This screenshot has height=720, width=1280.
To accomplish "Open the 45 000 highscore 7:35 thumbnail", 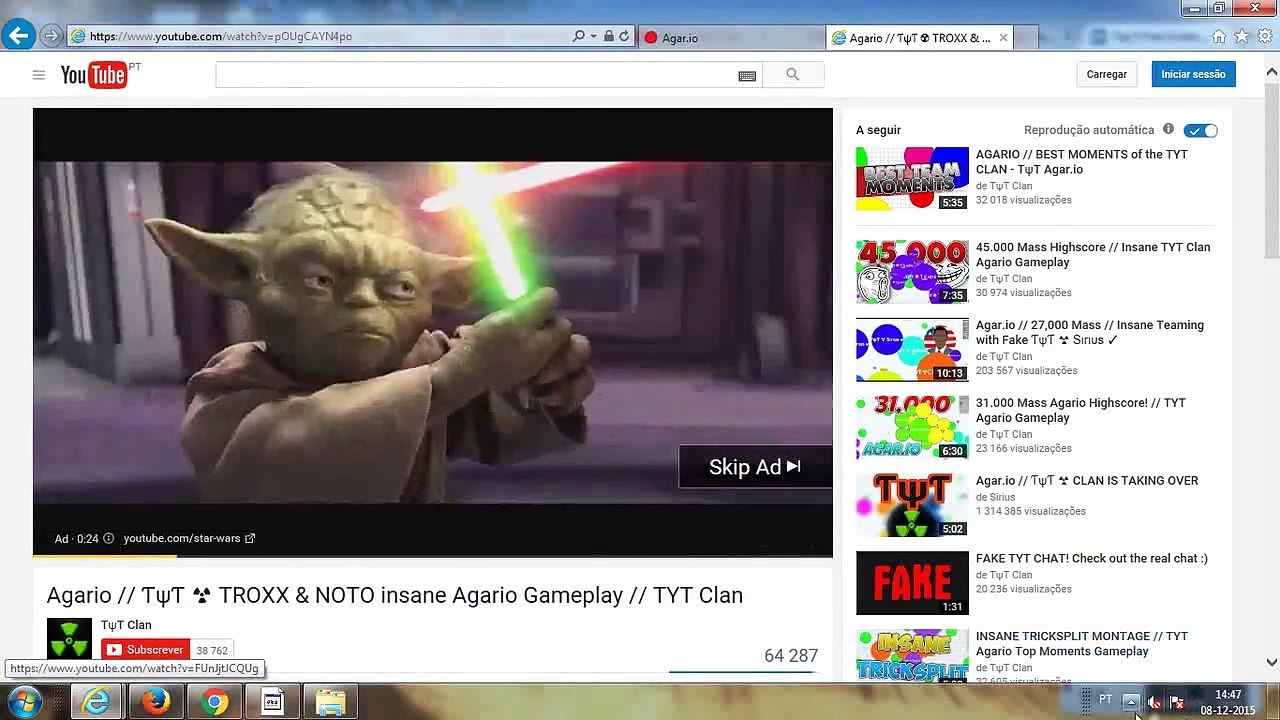I will point(912,271).
